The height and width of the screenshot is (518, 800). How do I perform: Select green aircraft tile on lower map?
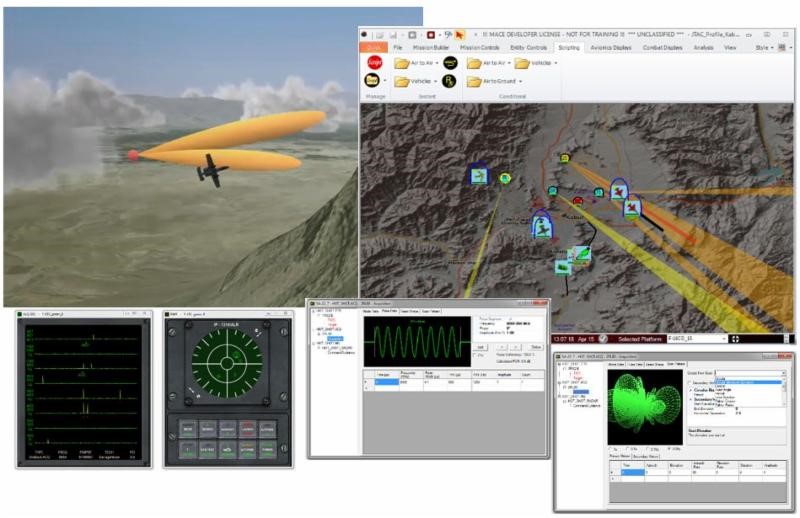pos(582,253)
